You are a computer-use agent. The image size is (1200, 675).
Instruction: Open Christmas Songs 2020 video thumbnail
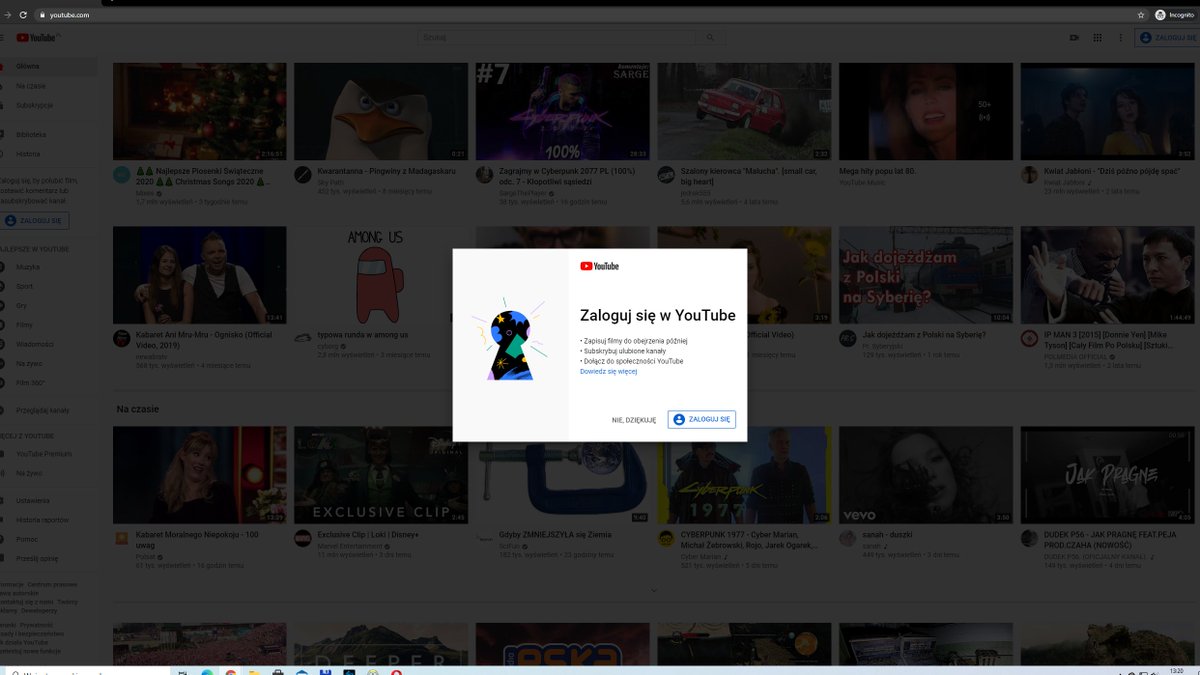click(x=200, y=111)
